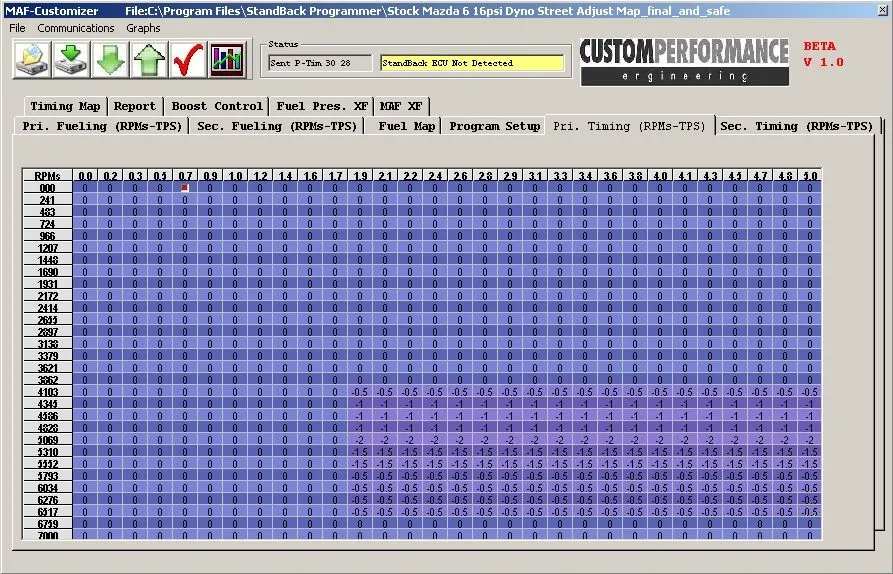Switch to Sec. Timing (RPMs-TPS) tab
893x574 pixels.
(796, 127)
